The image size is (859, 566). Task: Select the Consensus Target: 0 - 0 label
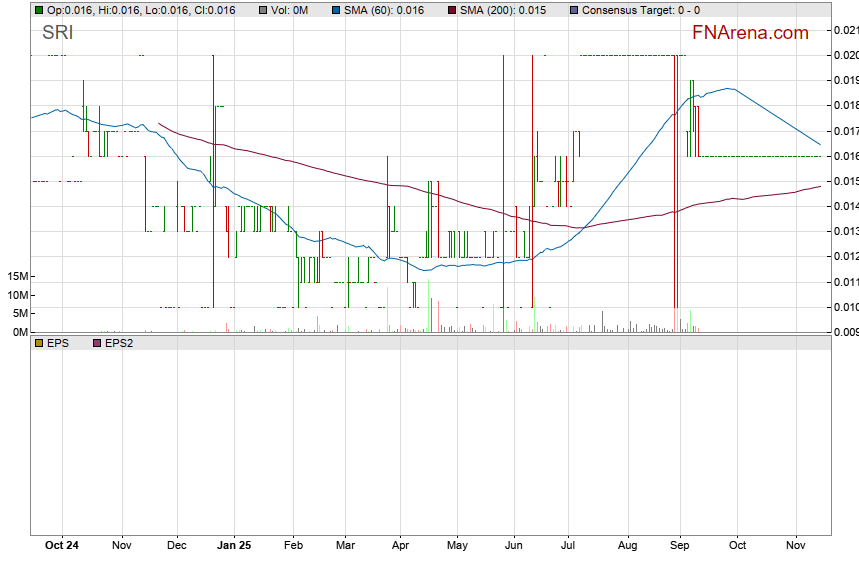(640, 10)
